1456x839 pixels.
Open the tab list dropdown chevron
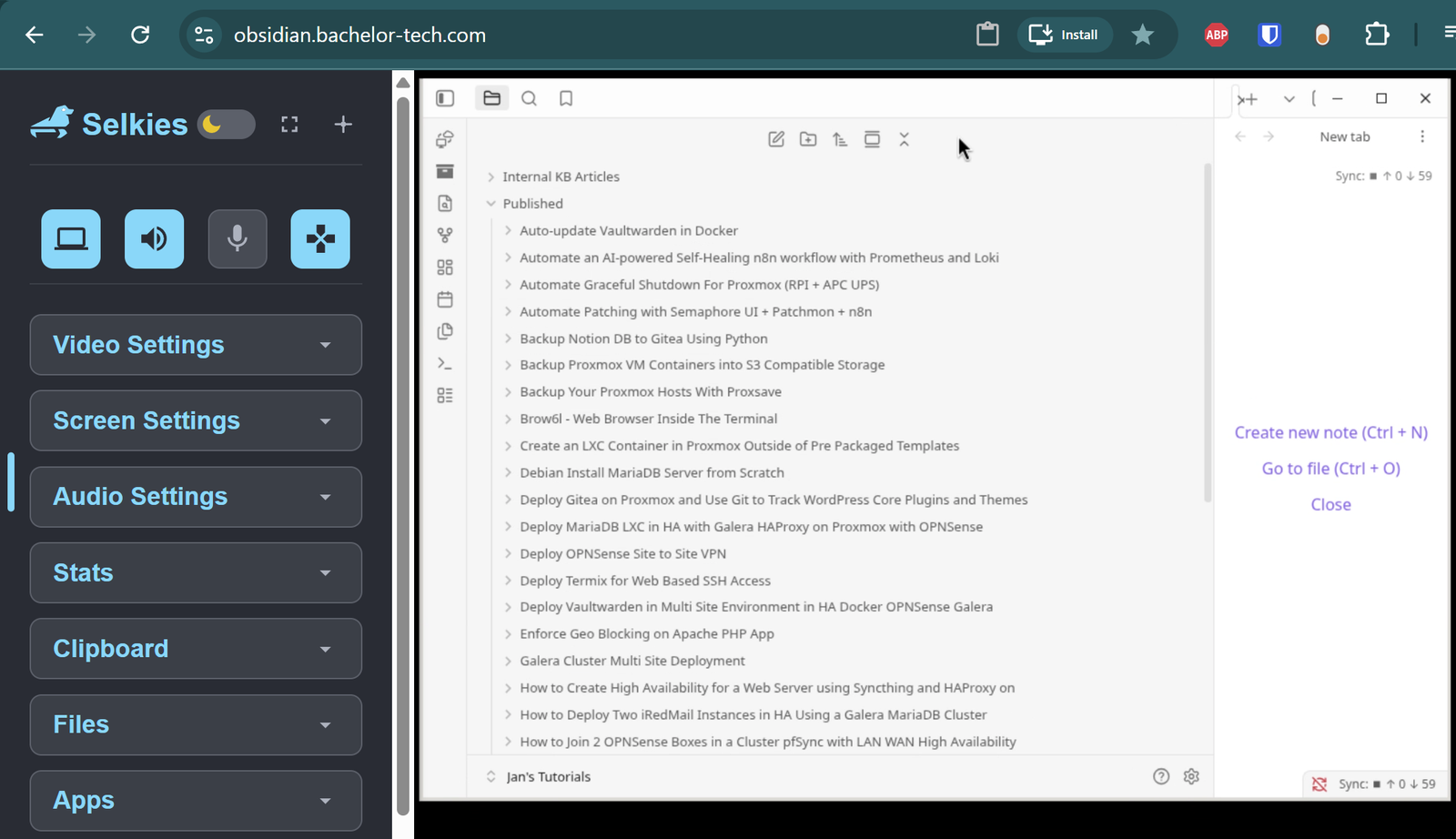tap(1289, 99)
